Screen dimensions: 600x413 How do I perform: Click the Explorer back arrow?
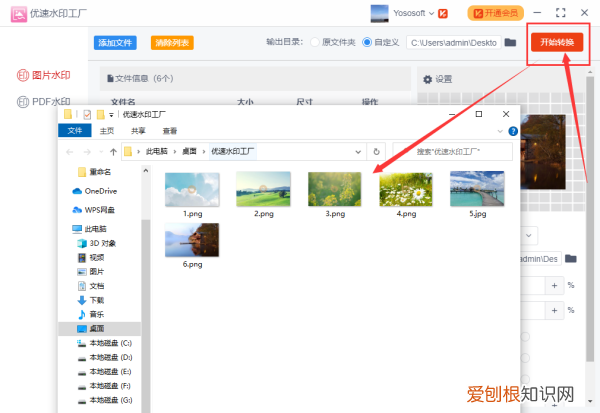coord(70,152)
